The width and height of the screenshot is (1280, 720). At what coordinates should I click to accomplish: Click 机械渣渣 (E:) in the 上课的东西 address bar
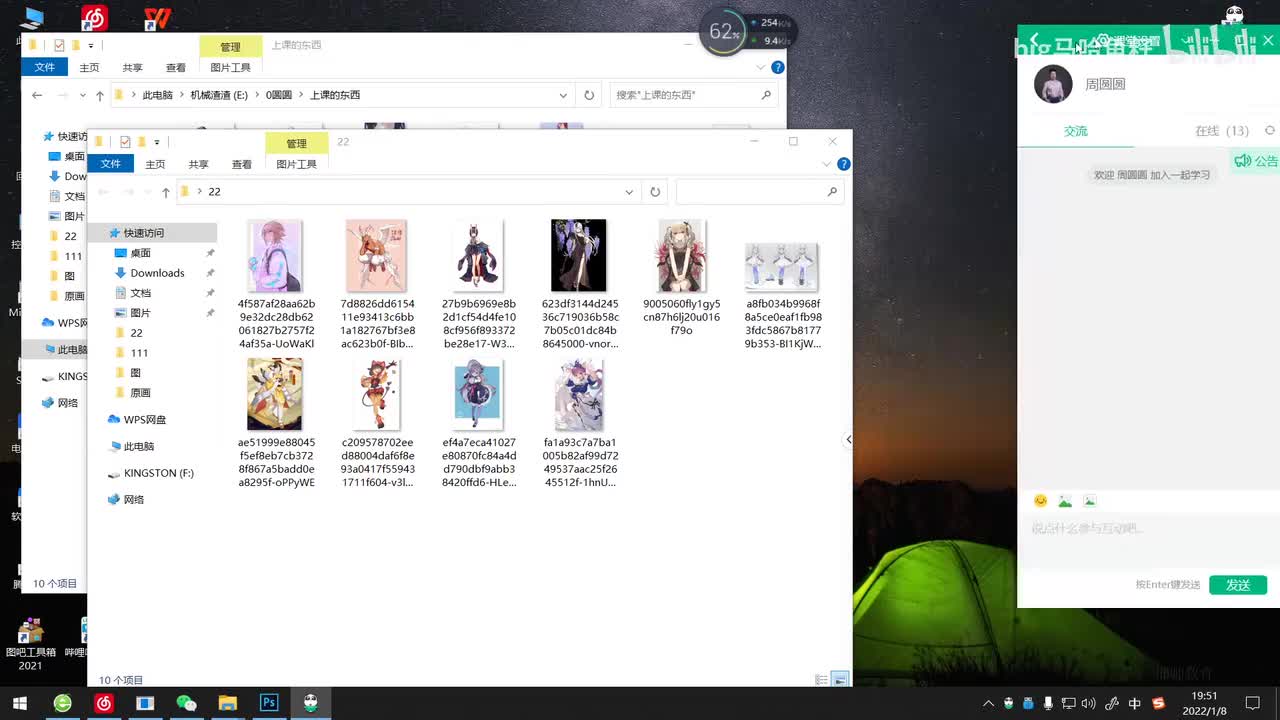pos(219,95)
